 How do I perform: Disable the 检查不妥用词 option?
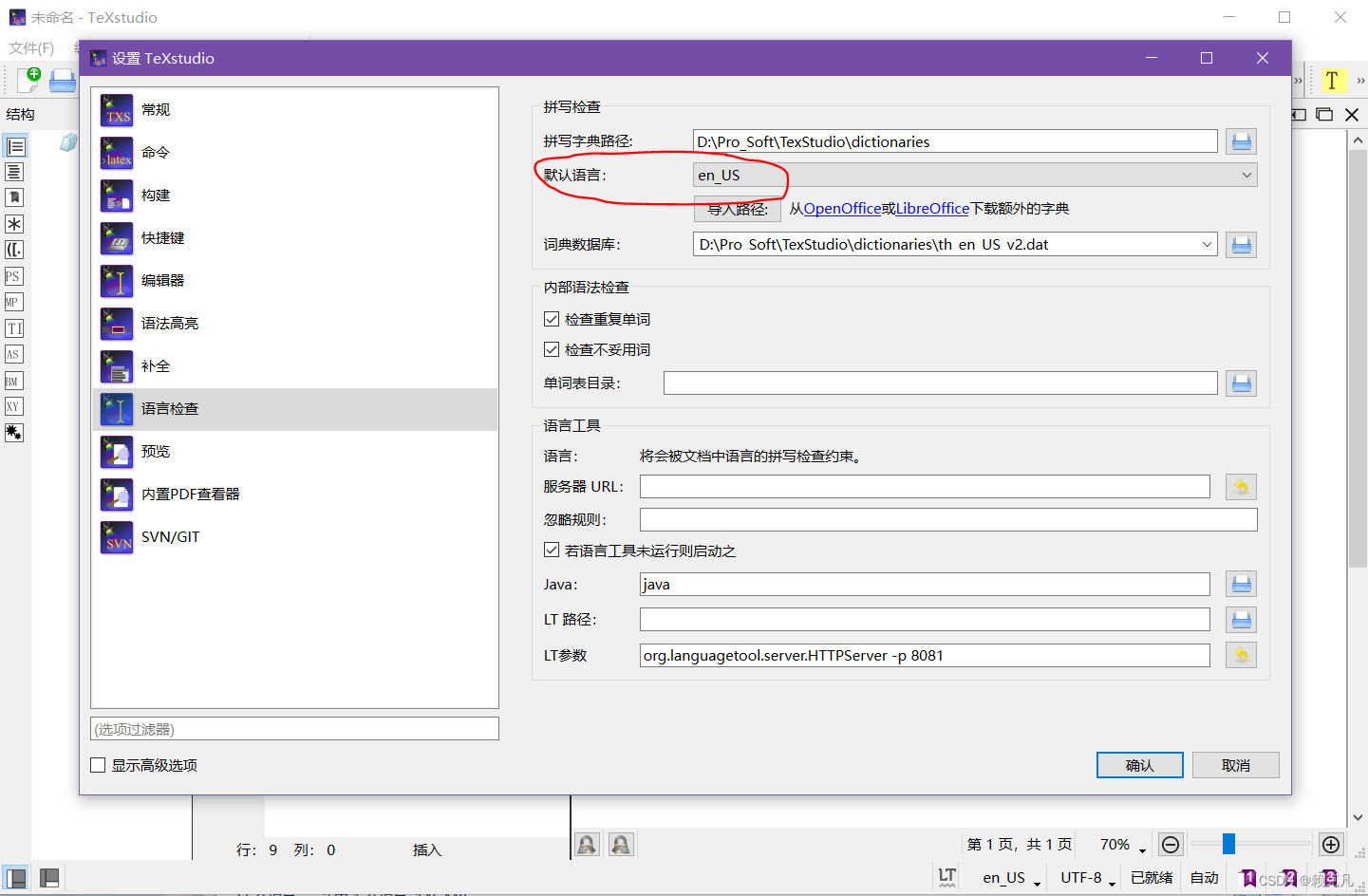click(x=552, y=348)
